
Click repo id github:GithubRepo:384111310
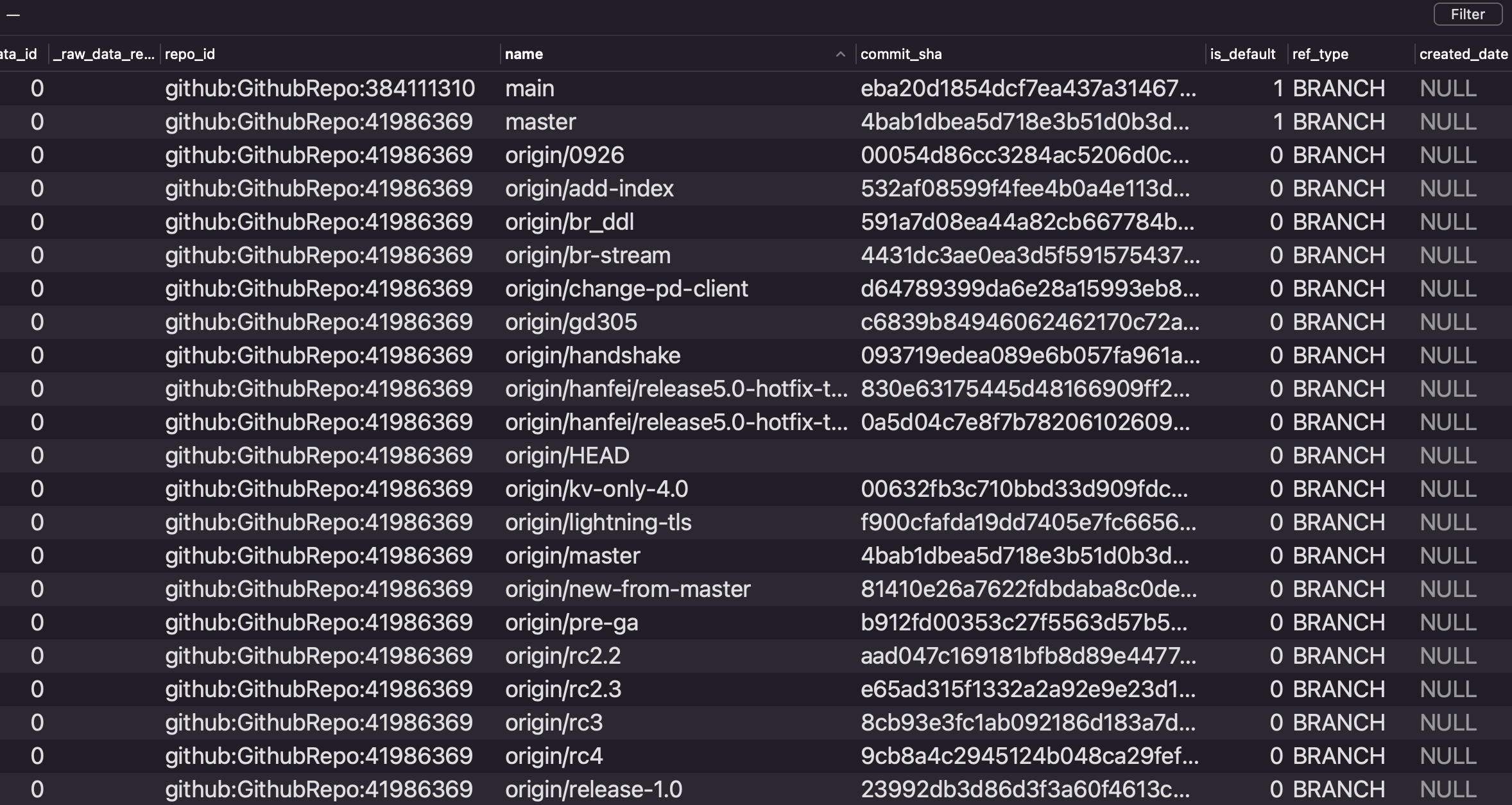[320, 89]
